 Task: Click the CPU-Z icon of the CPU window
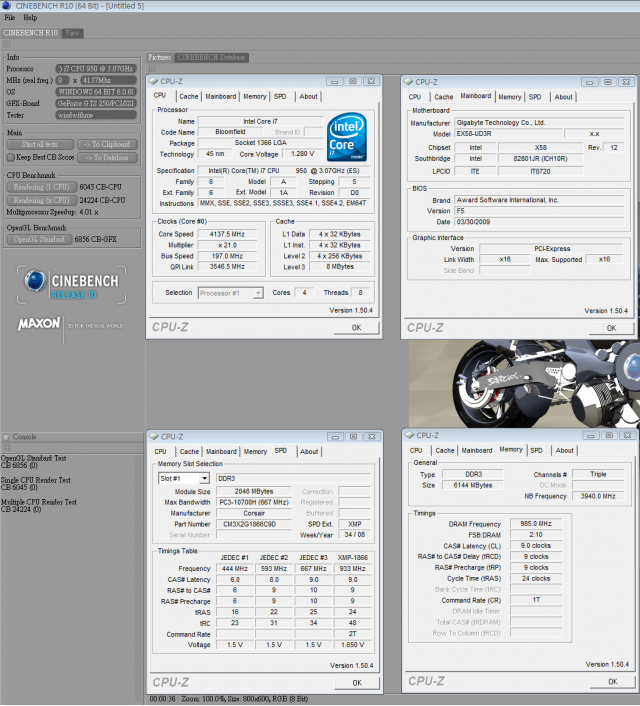153,81
